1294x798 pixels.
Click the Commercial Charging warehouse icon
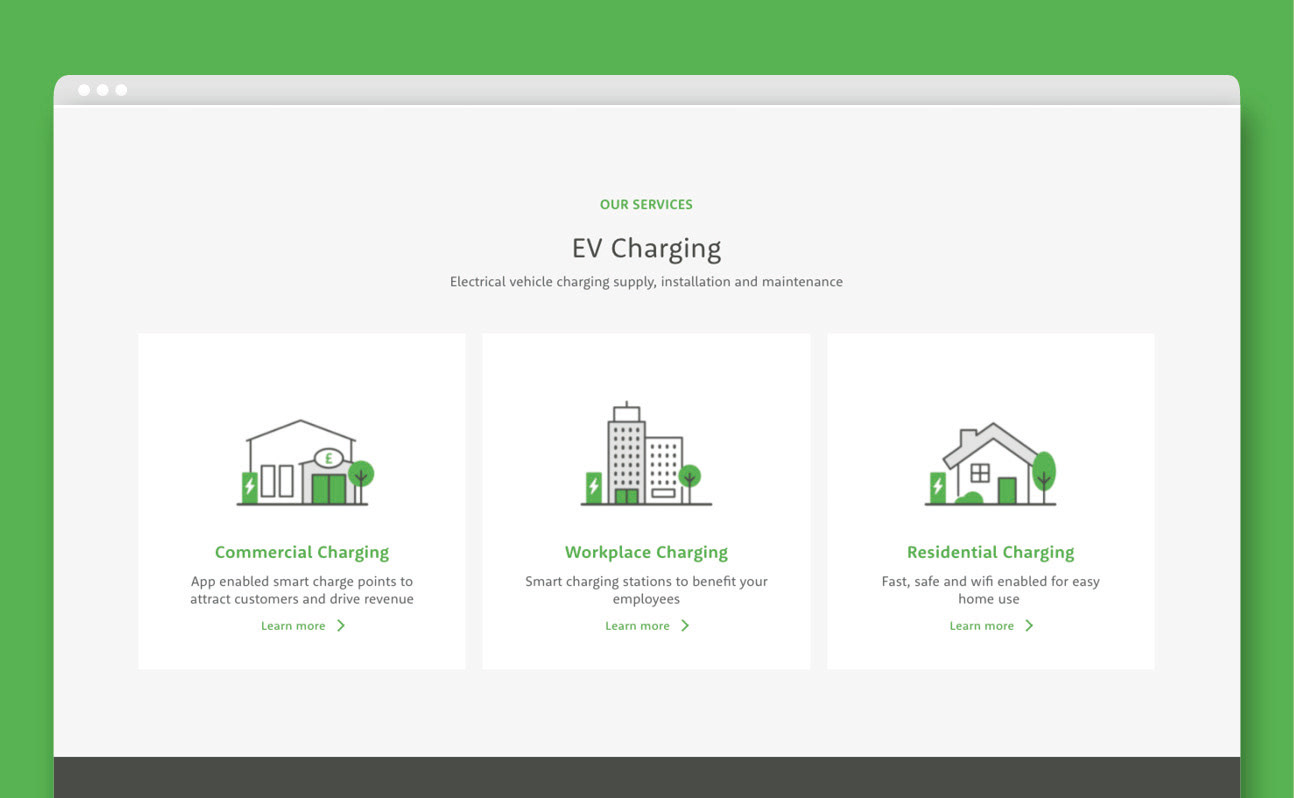[304, 462]
